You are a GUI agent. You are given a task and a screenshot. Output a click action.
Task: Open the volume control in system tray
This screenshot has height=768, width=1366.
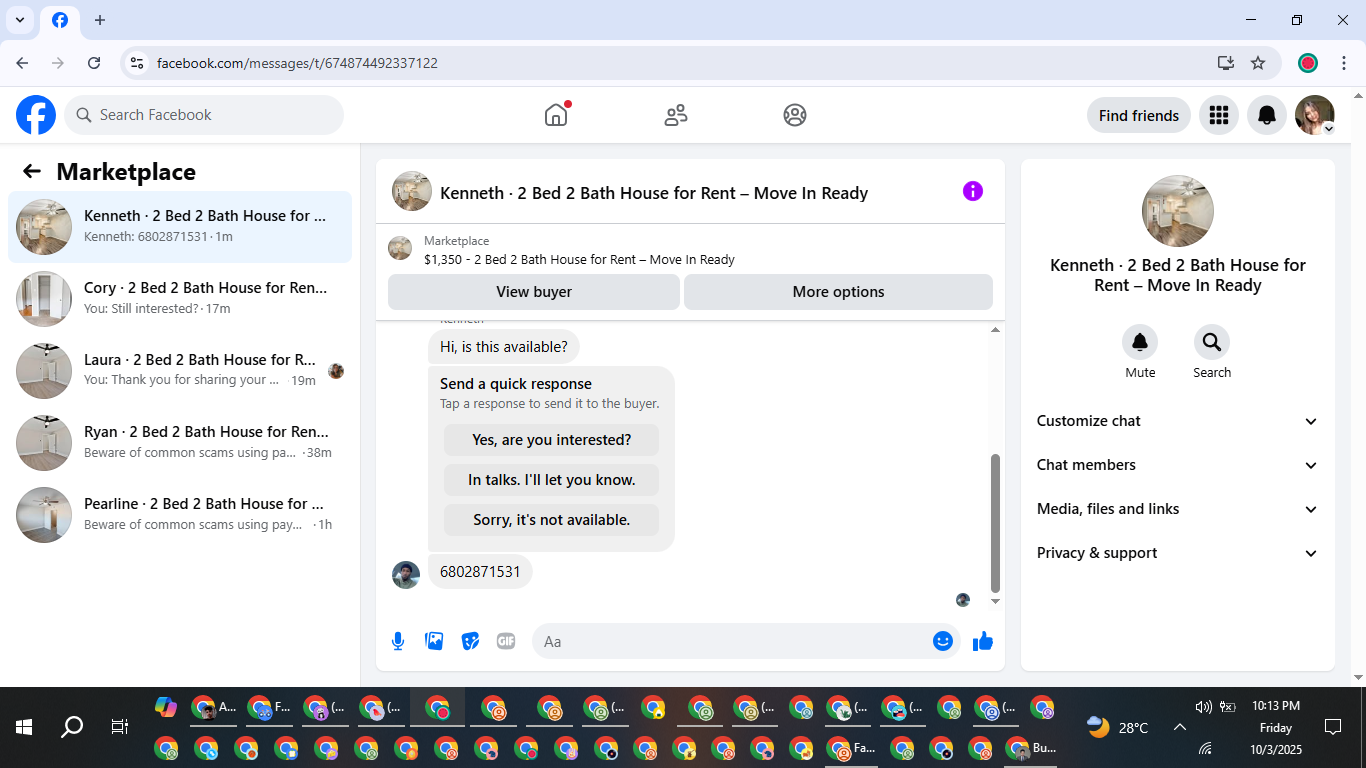click(1203, 707)
